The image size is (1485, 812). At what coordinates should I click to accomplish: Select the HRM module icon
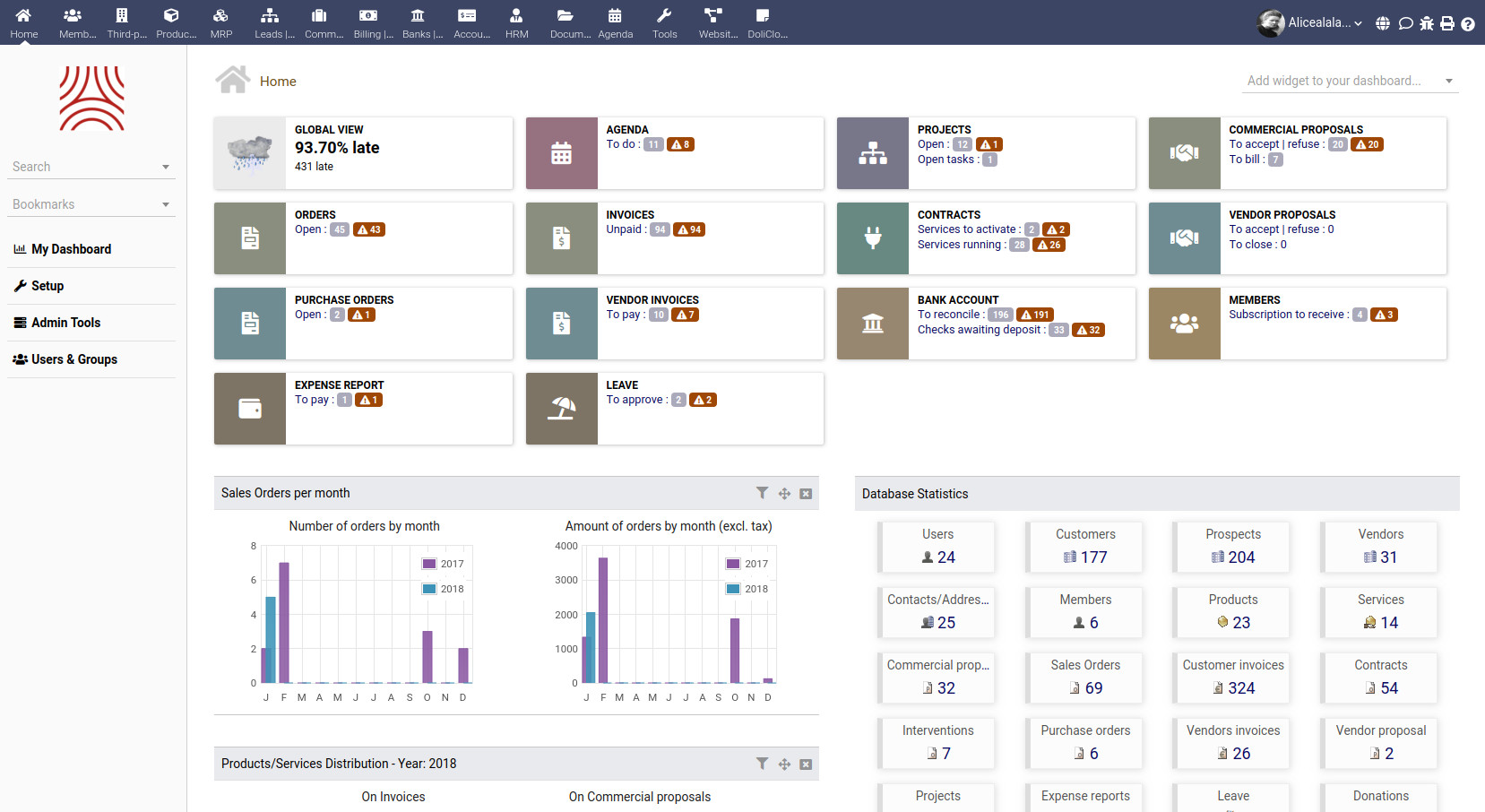(516, 22)
